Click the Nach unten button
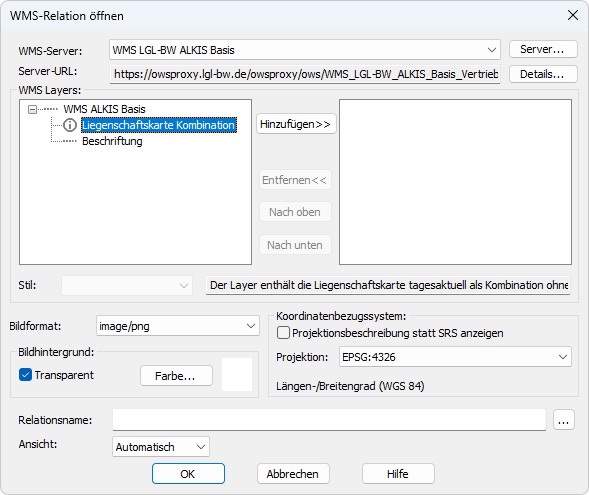Screen dimensions: 589x495 (295, 245)
